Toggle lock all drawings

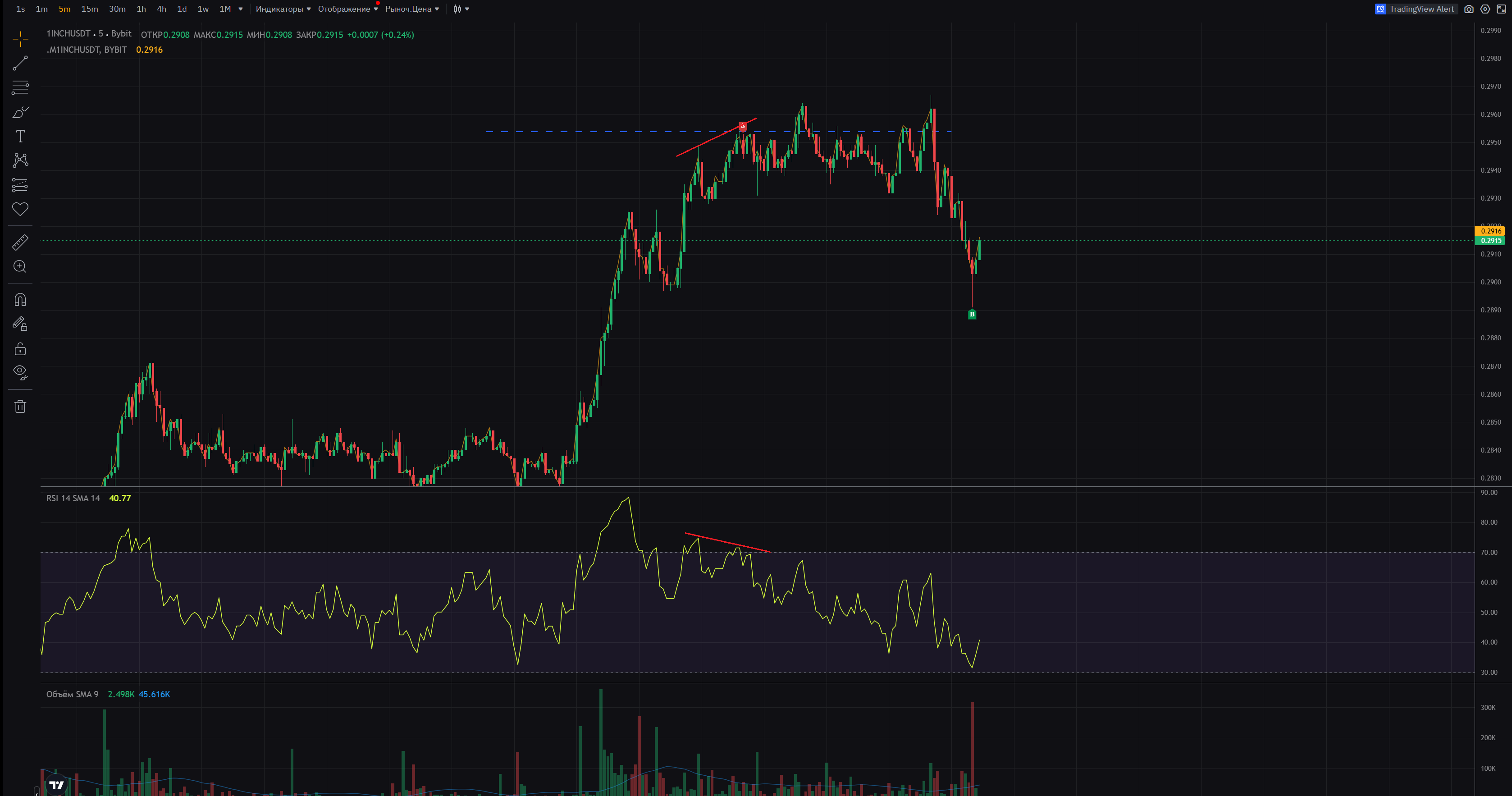[x=20, y=349]
